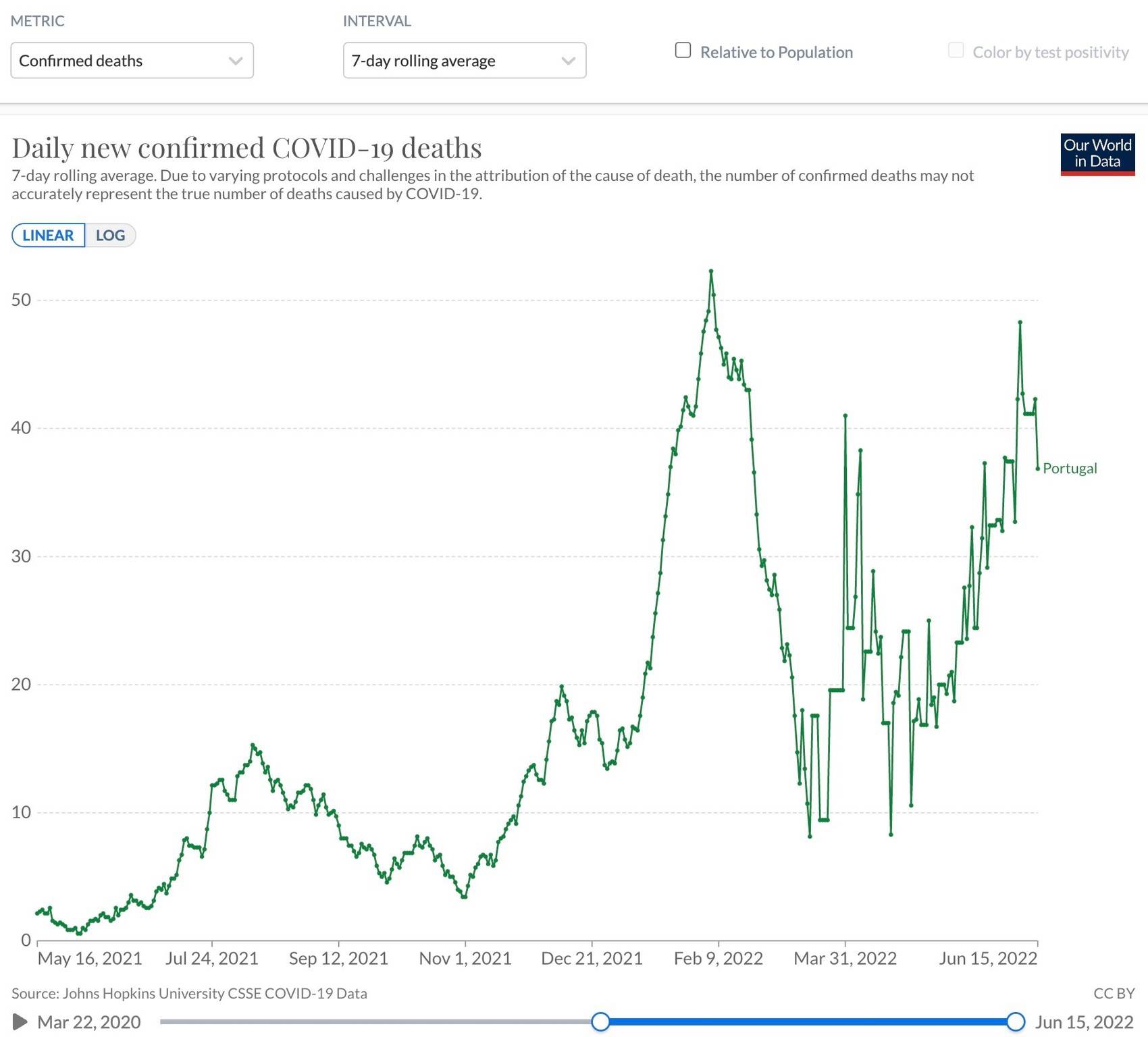Click the Our World in Data logo
This screenshot has height=1037, width=1148.
pyautogui.click(x=1097, y=154)
